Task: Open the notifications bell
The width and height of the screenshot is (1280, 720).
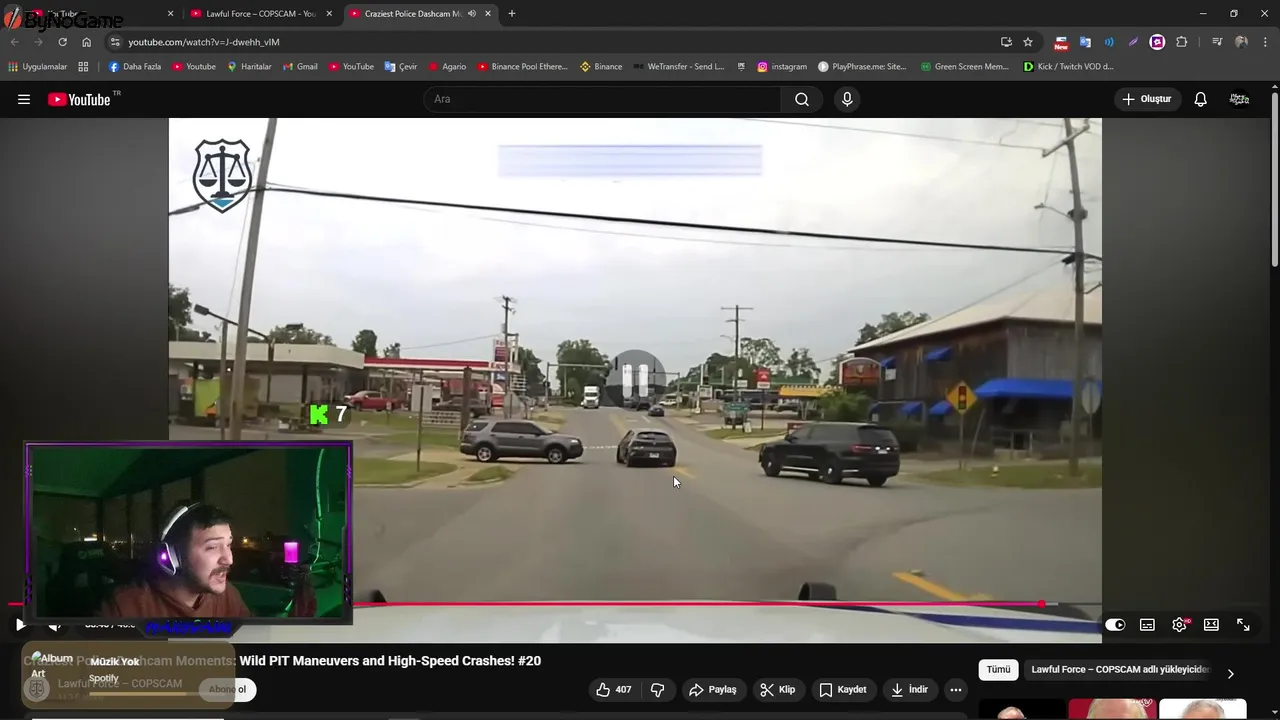Action: [1200, 99]
